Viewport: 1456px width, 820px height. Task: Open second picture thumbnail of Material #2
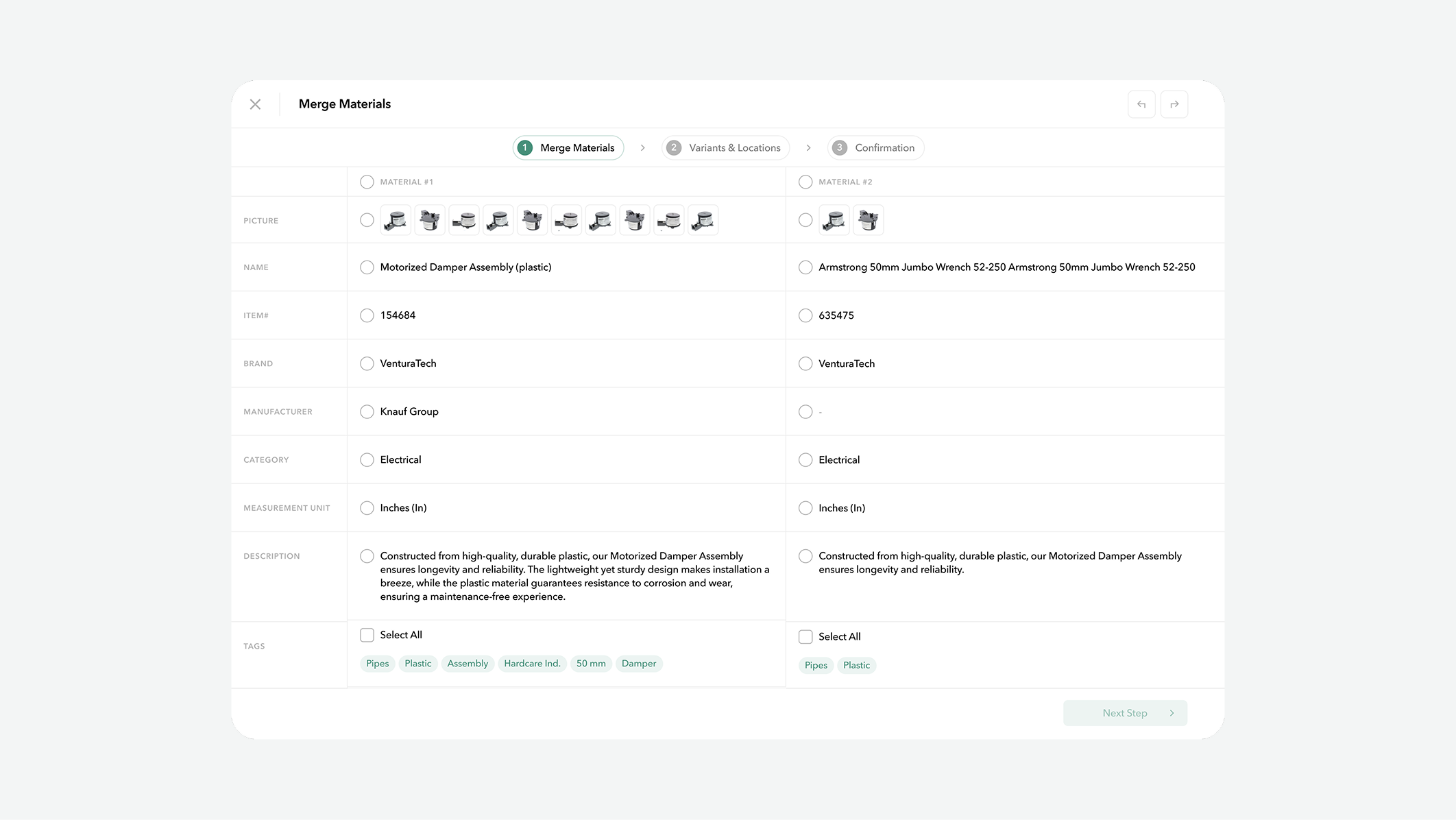coord(869,220)
